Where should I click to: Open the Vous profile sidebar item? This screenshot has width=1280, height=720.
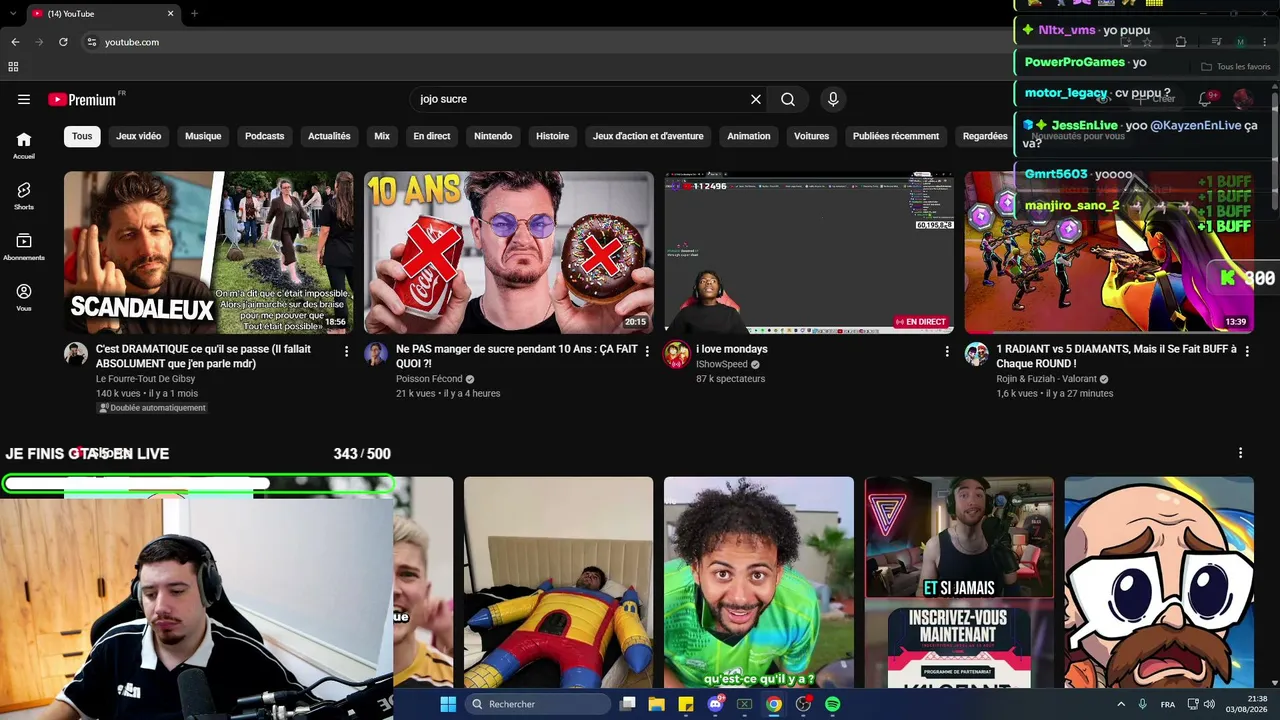(24, 297)
